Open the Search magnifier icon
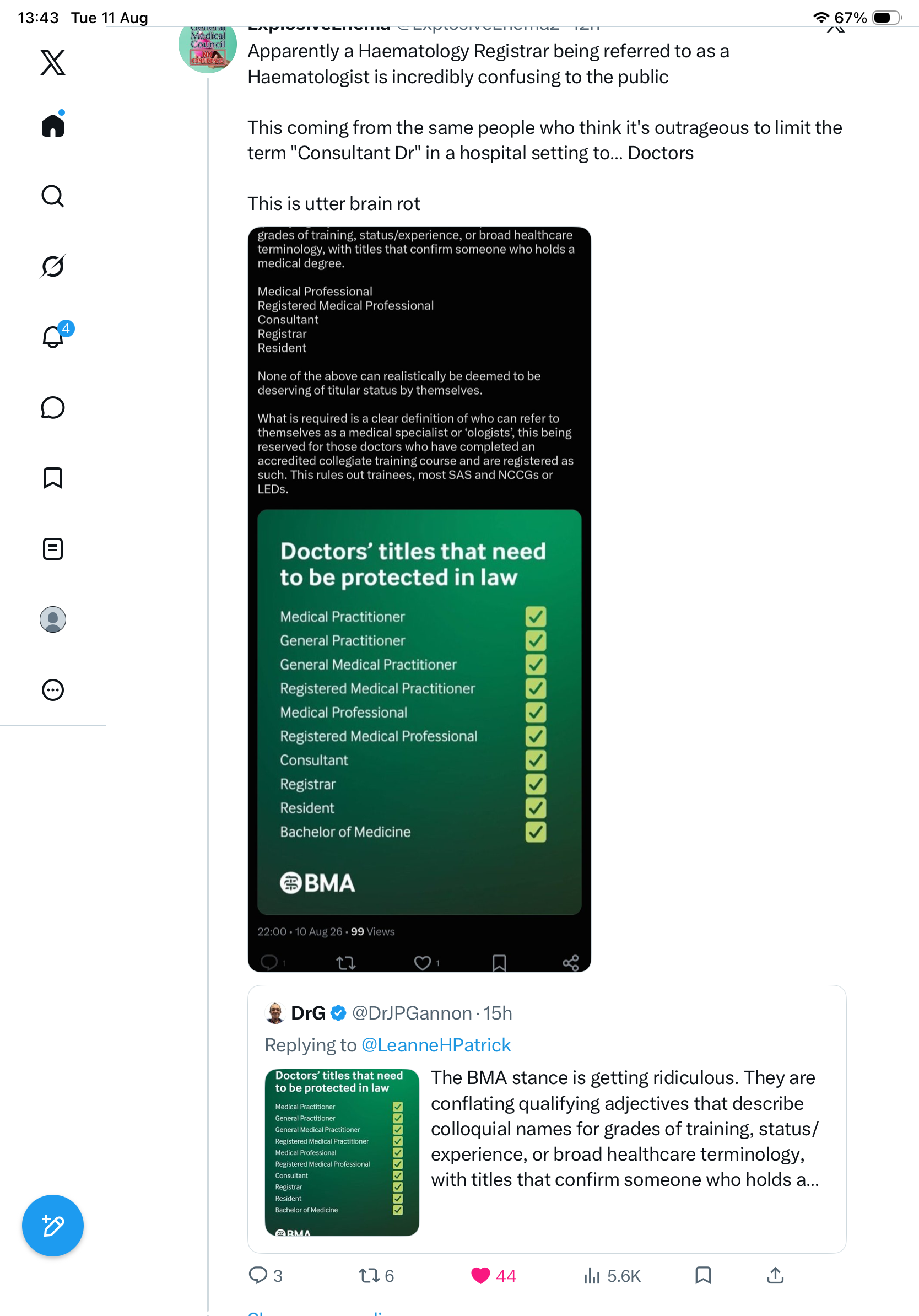Screen dimensions: 919x1316 tap(53, 196)
